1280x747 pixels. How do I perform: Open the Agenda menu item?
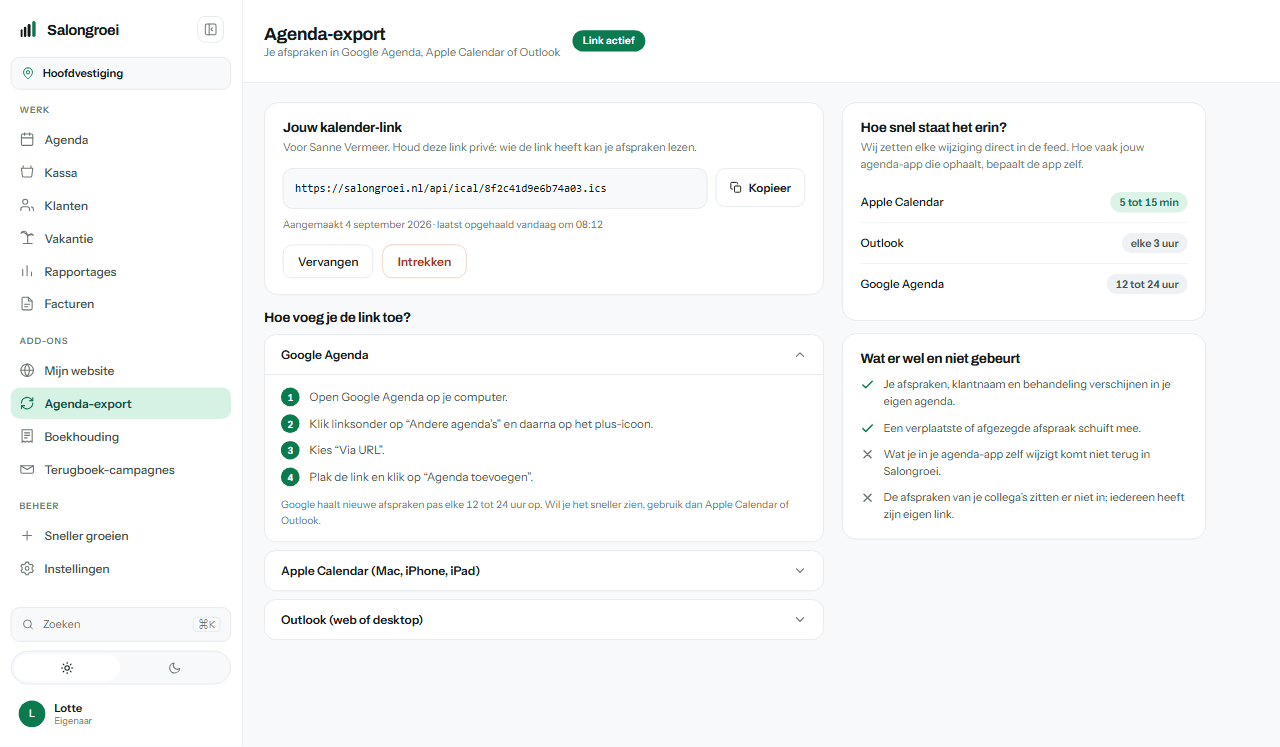click(x=121, y=140)
